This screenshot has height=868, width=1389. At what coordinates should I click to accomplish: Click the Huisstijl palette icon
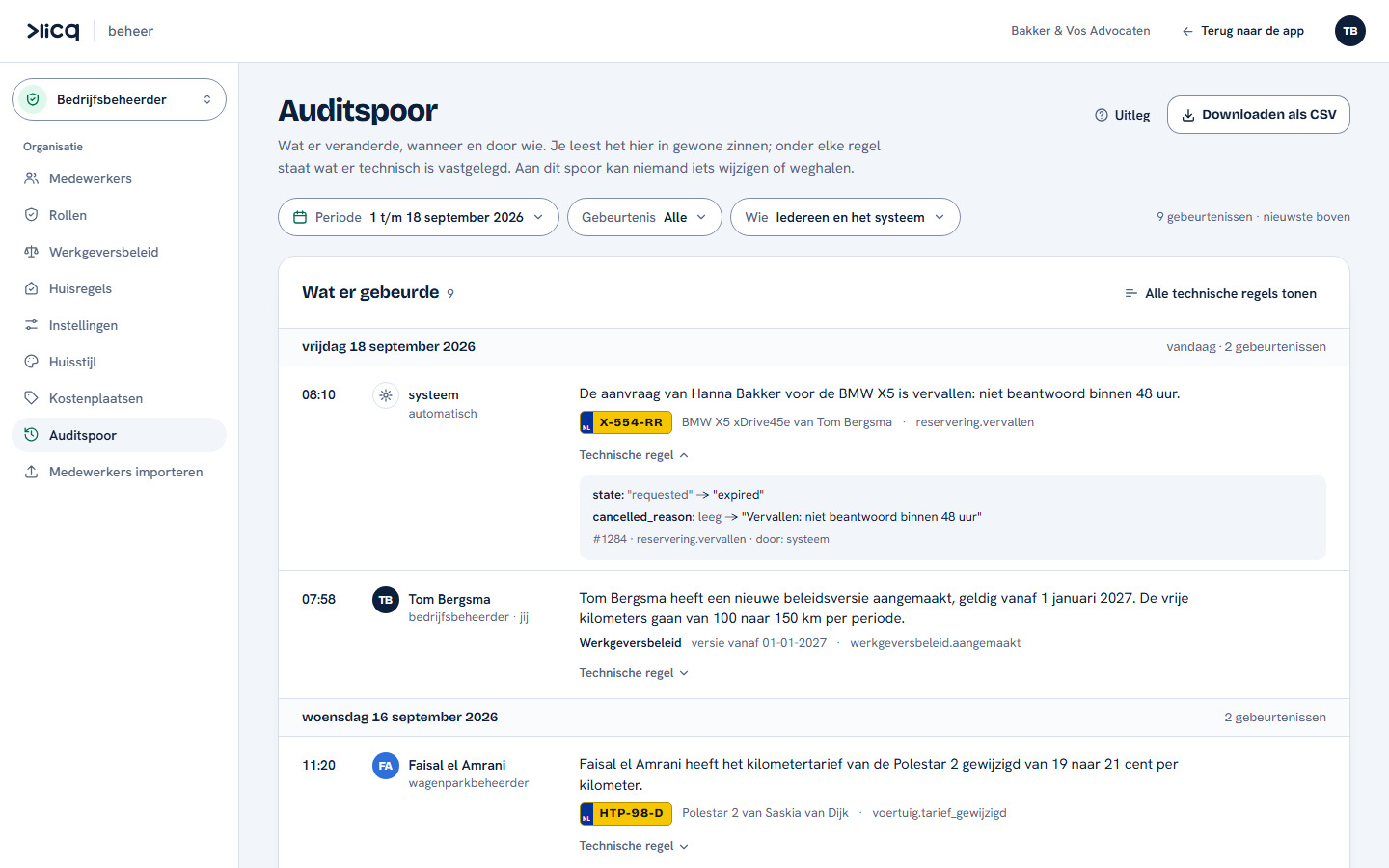(x=32, y=362)
